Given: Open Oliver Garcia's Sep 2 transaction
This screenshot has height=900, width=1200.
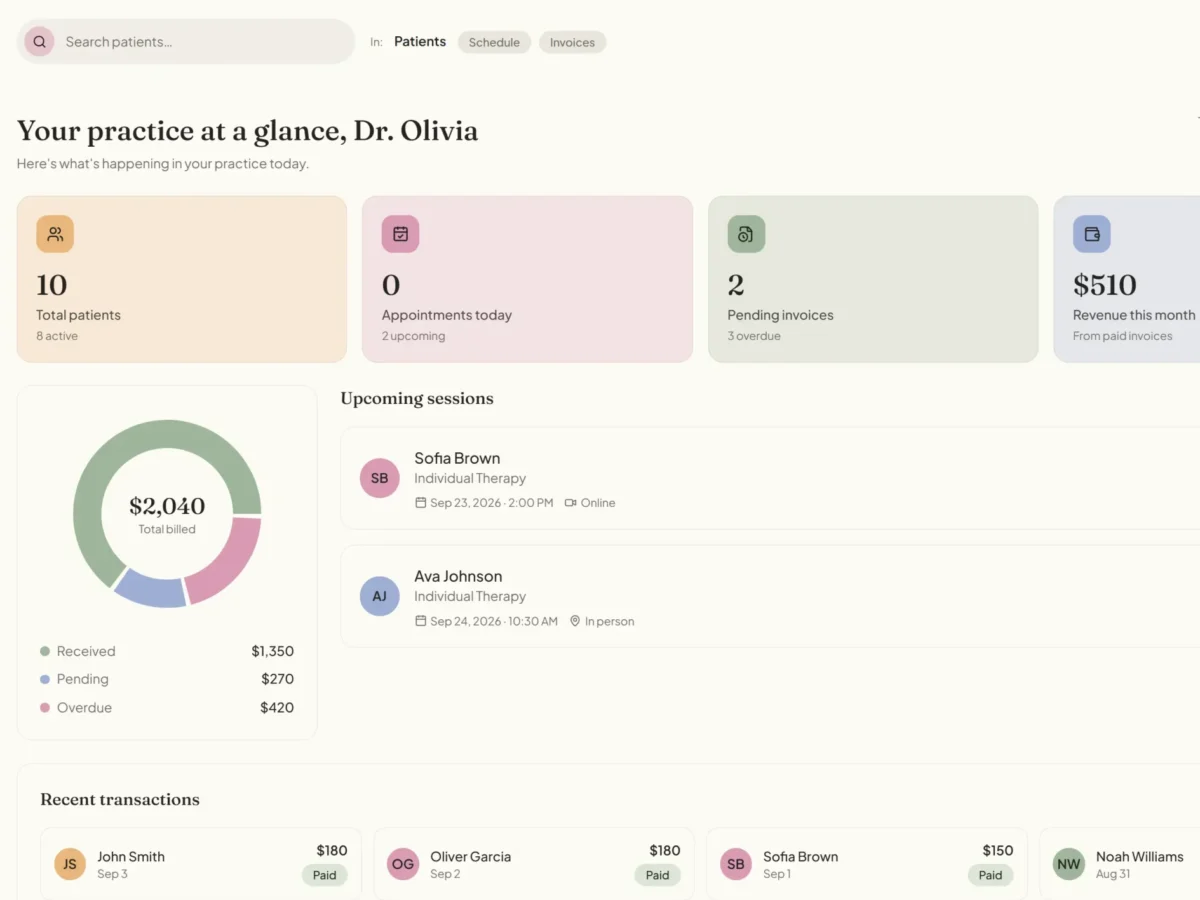Looking at the screenshot, I should point(534,864).
